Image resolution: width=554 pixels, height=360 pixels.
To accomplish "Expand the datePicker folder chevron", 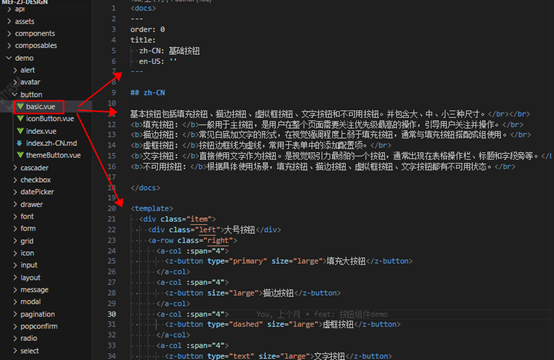I will [x=15, y=192].
